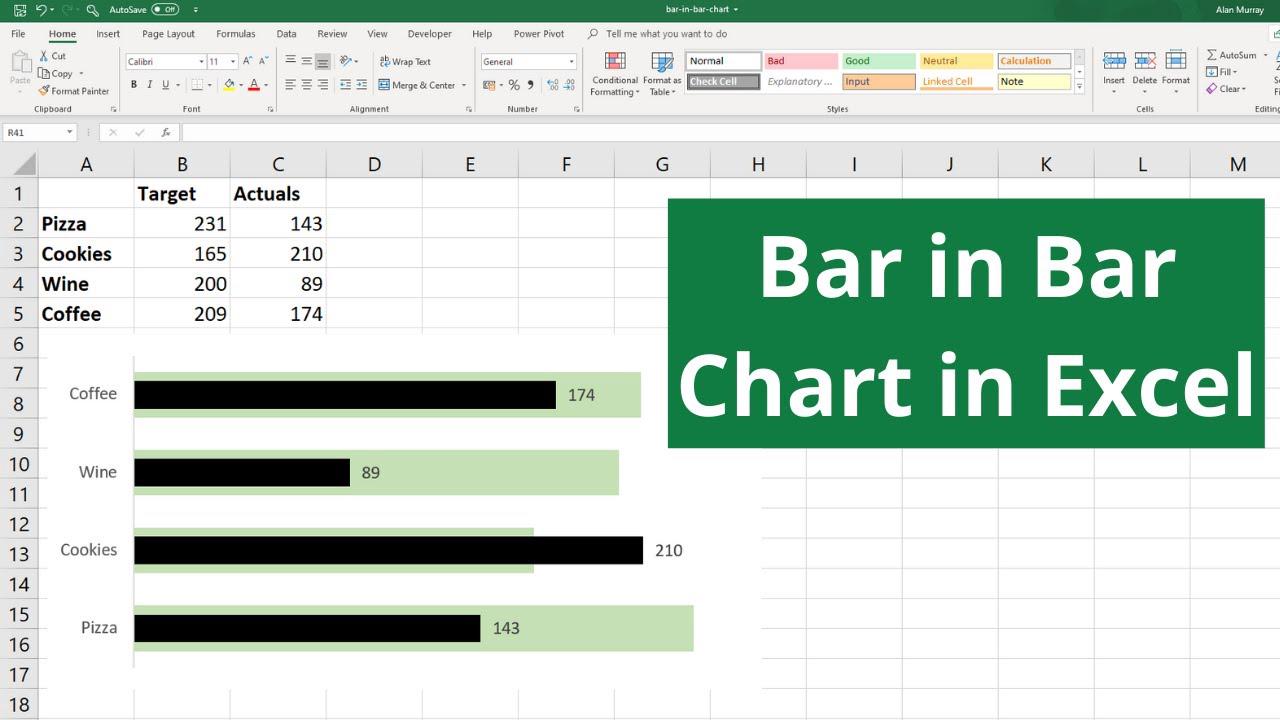Select column header D
Screen dimensions: 1280x720
pyautogui.click(x=374, y=164)
